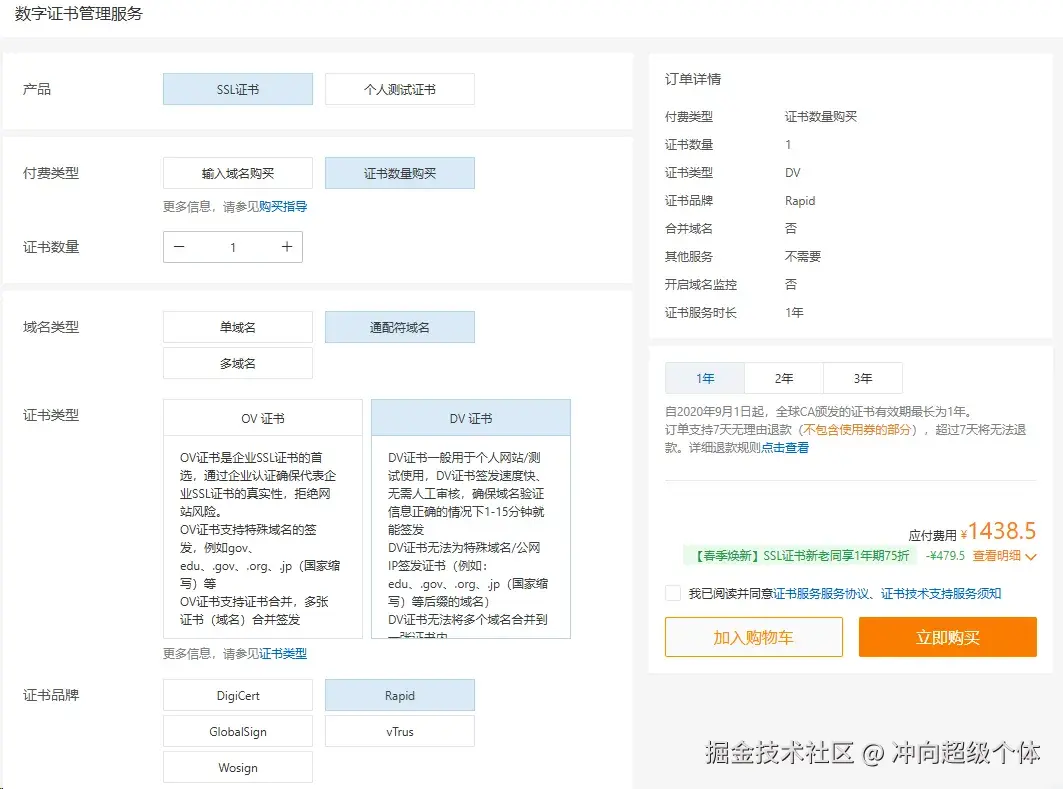This screenshot has width=1063, height=789.
Task: Choose 输入域名购买 payment type
Action: [238, 173]
